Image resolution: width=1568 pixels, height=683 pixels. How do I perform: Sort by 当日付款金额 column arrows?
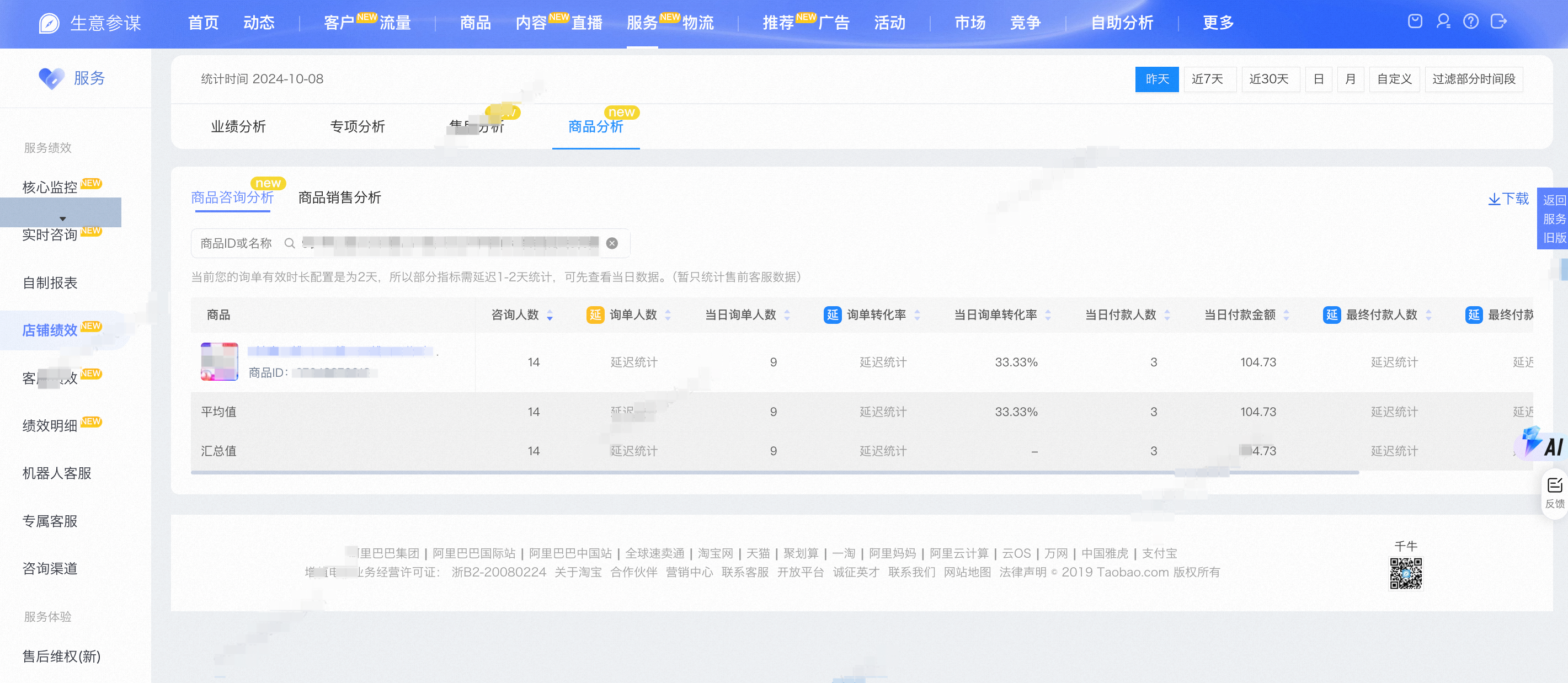pos(1287,314)
